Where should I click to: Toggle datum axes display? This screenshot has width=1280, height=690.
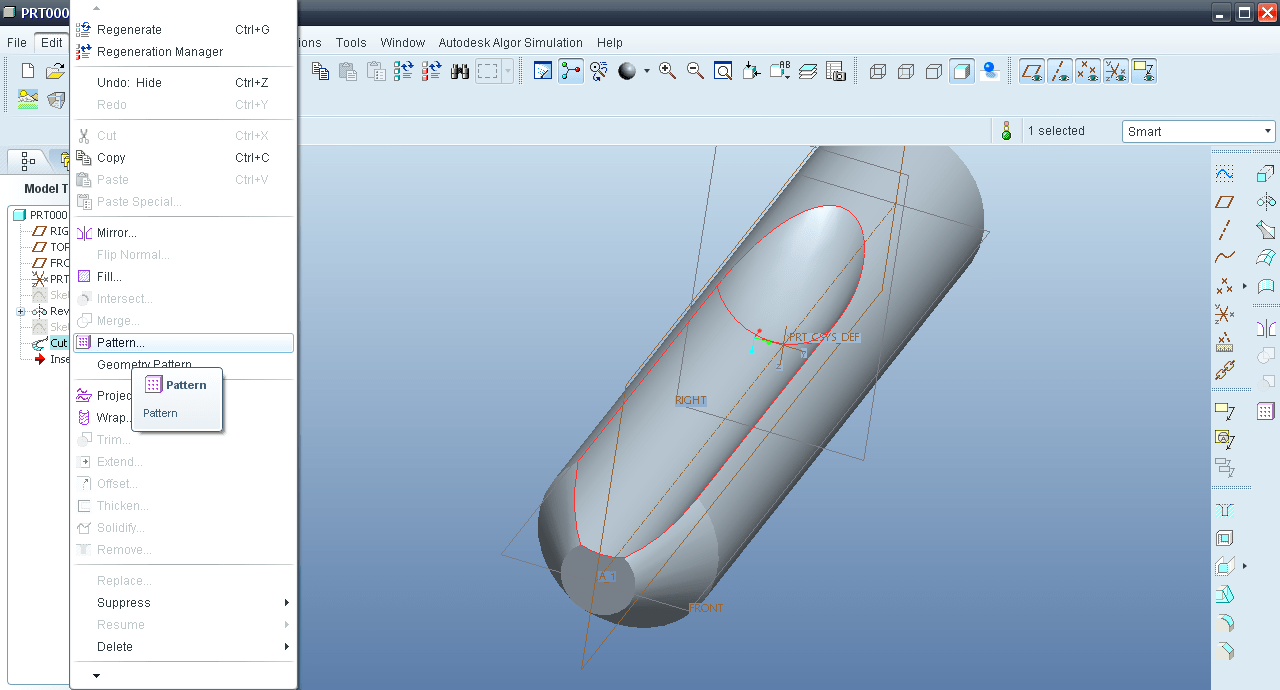tap(1060, 71)
